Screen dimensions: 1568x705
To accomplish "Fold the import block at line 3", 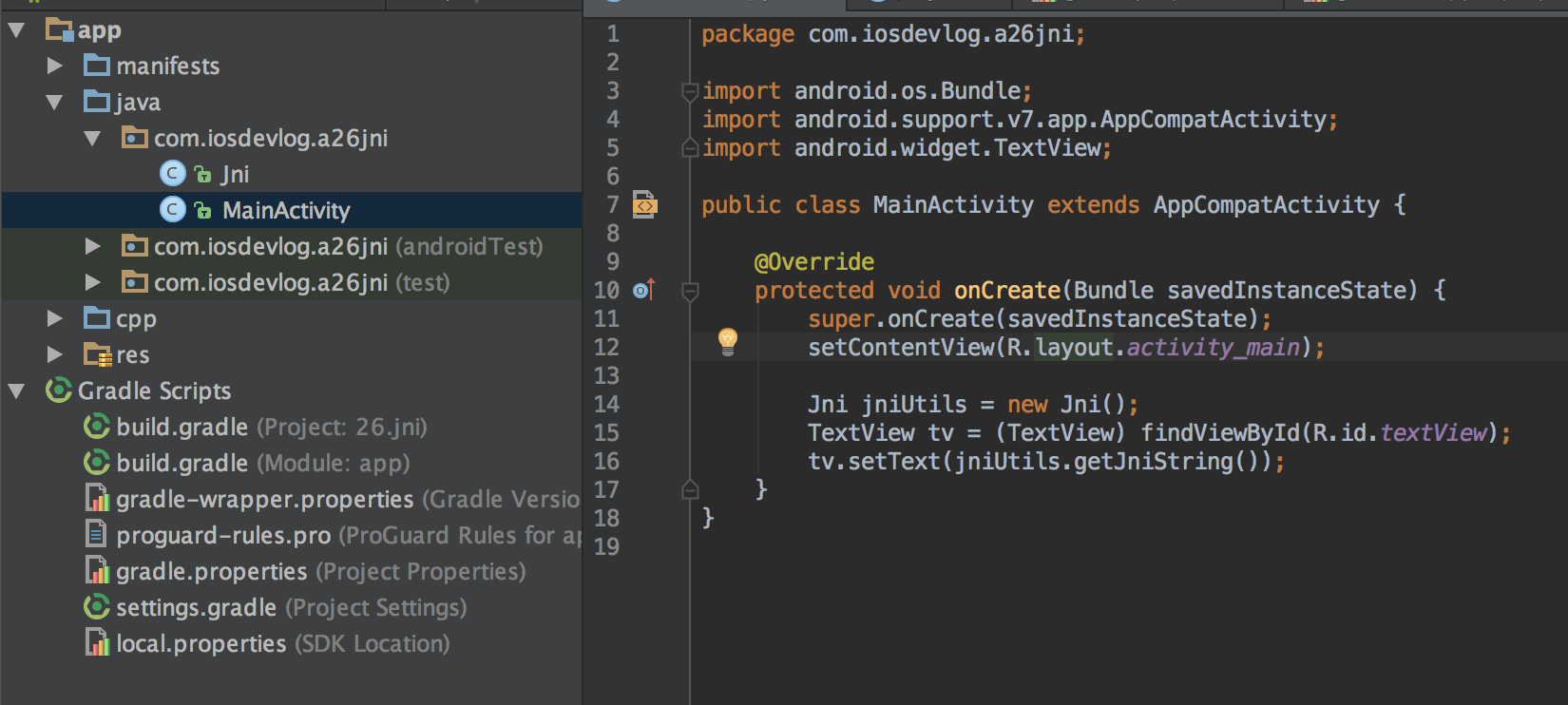I will 691,92.
